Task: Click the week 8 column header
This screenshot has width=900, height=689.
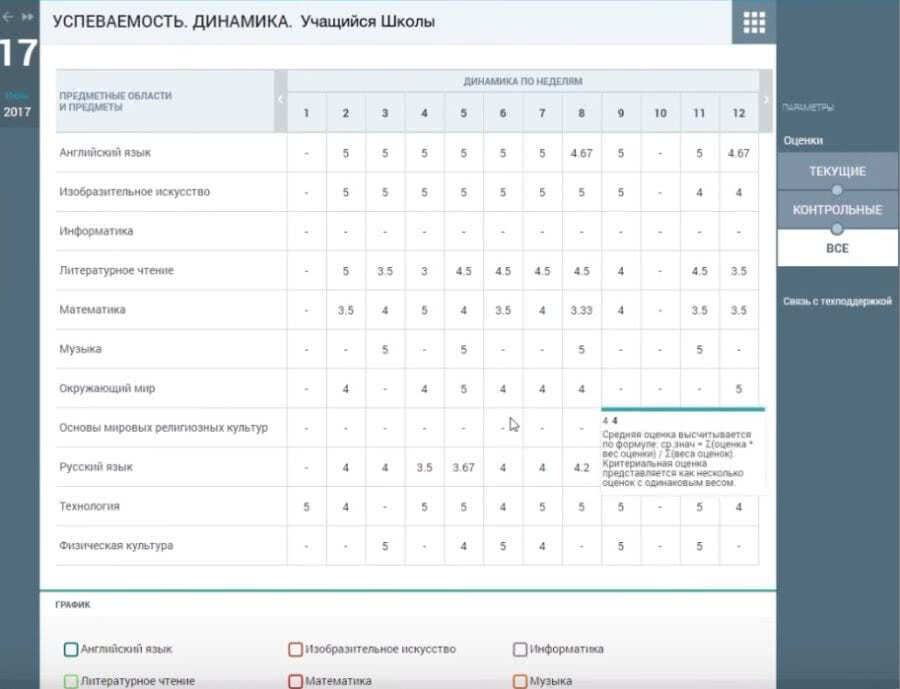Action: click(x=581, y=113)
